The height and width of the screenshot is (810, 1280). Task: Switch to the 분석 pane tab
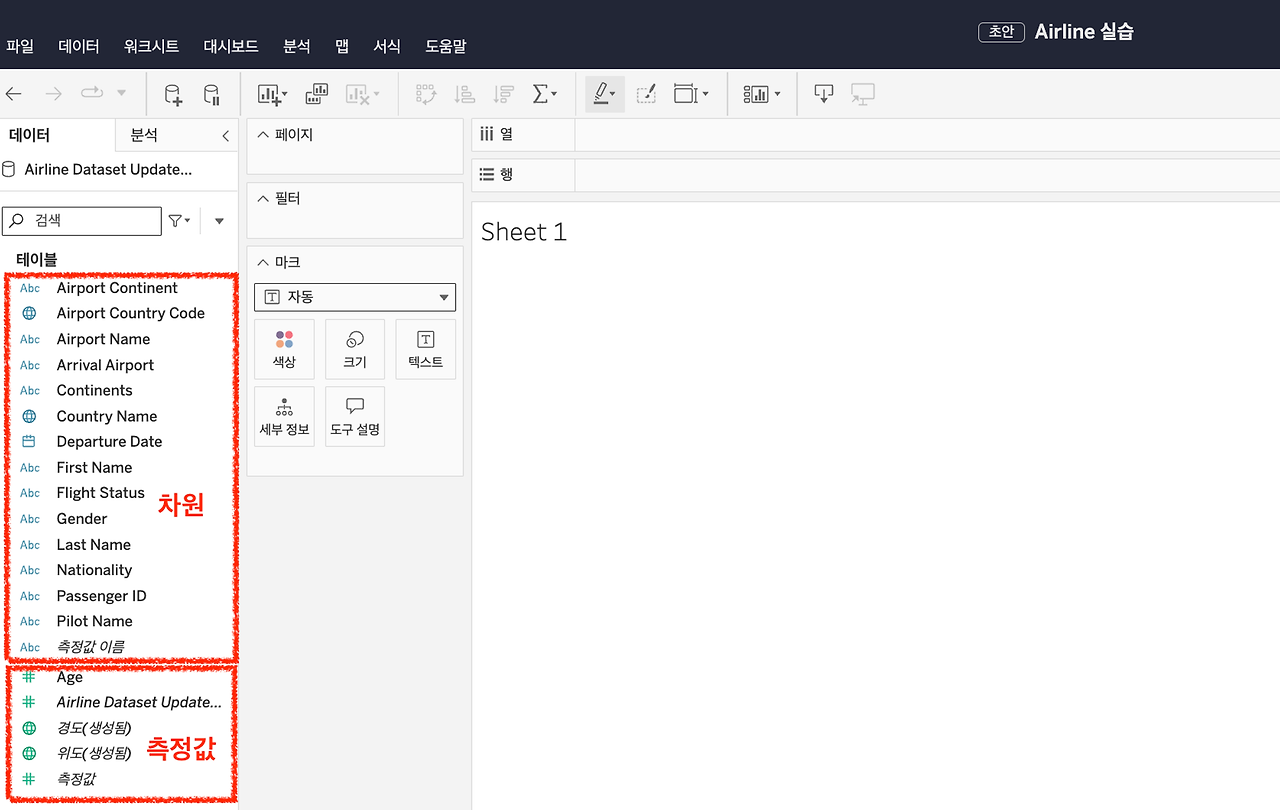144,135
